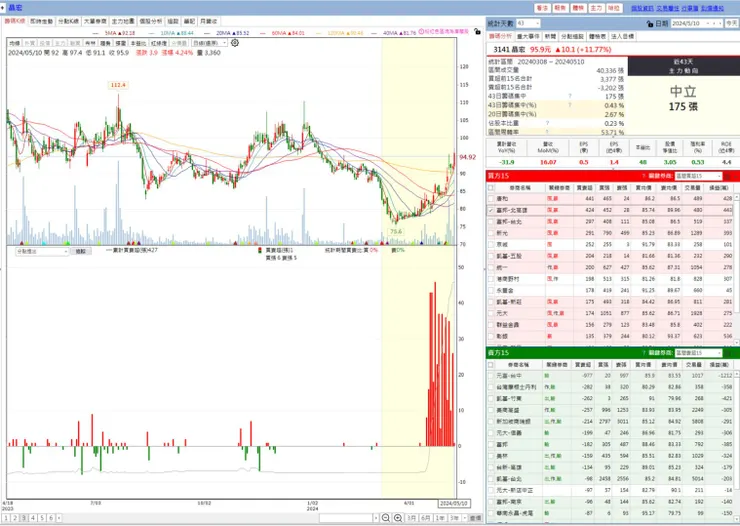
Task: Tick the select-all checkbox in 買方15 header
Action: pyautogui.click(x=491, y=188)
